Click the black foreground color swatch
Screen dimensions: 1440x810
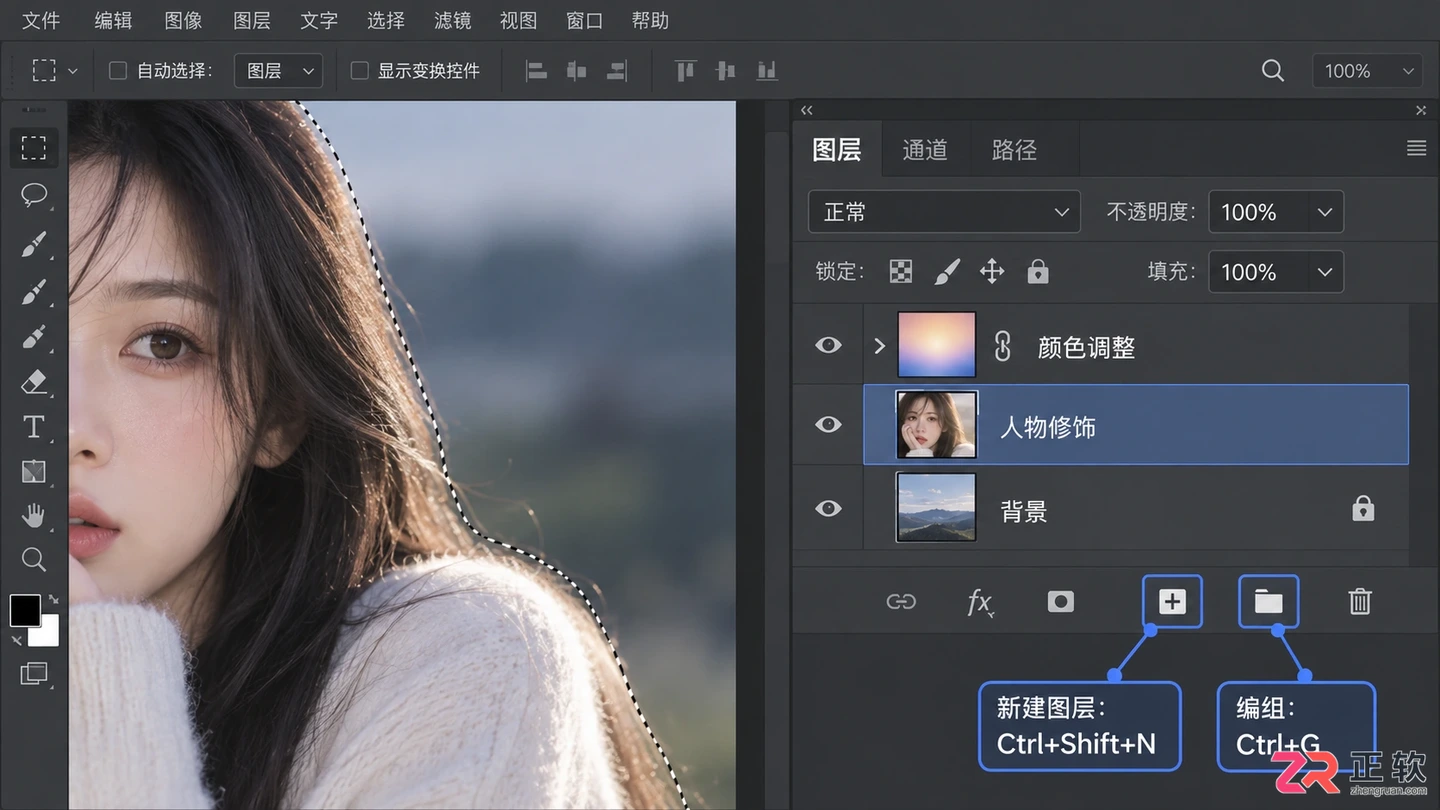[x=25, y=609]
